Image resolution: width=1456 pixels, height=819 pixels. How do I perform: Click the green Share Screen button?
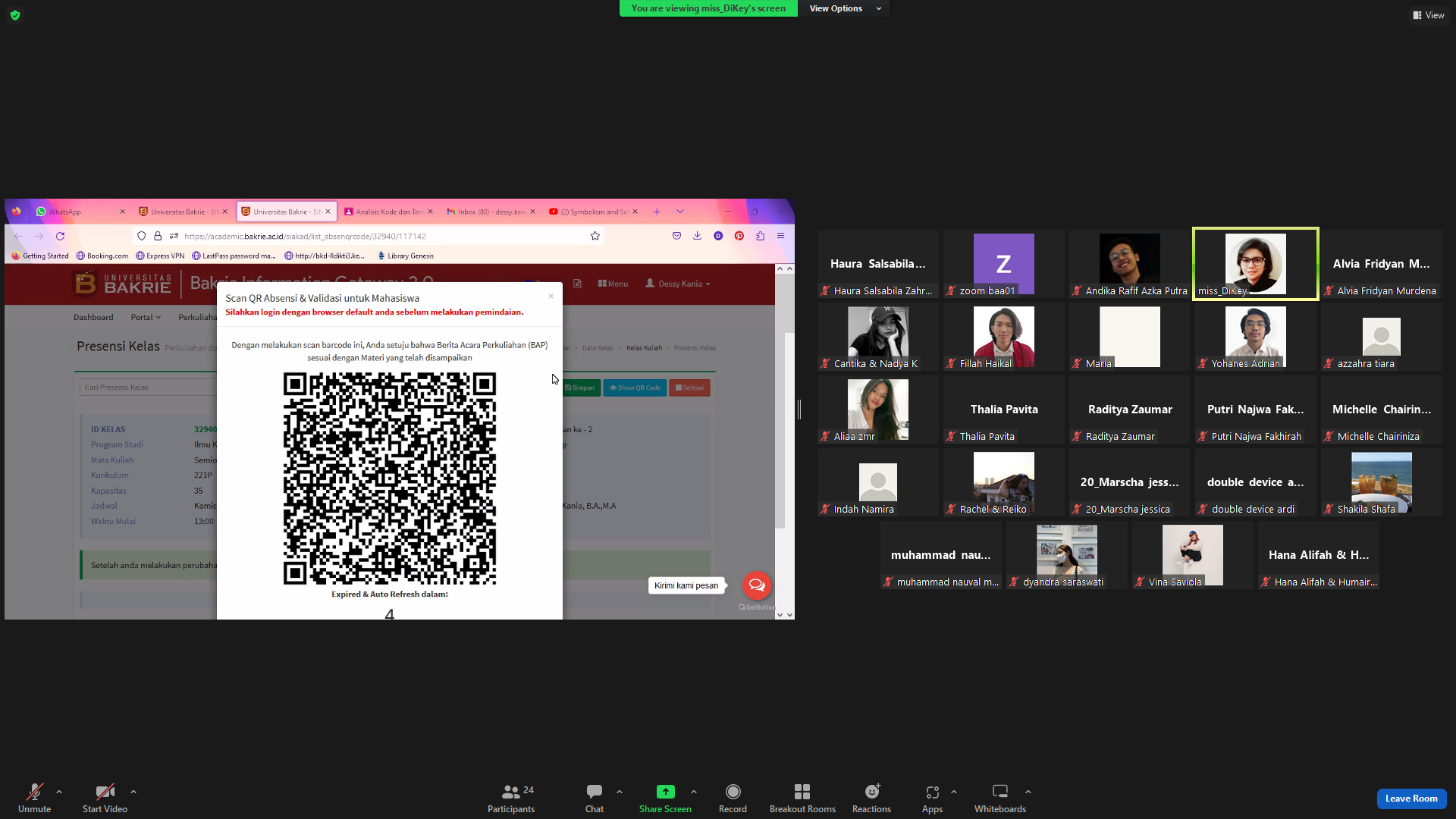[665, 798]
